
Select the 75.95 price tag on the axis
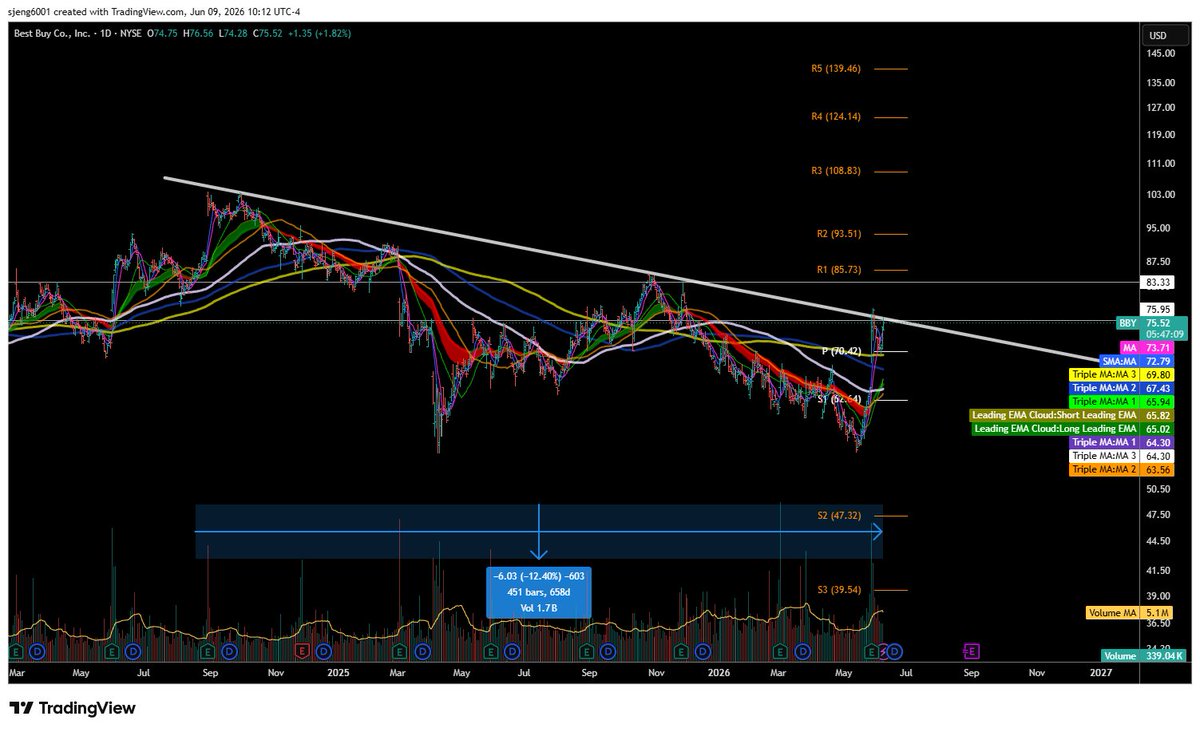(x=1157, y=309)
